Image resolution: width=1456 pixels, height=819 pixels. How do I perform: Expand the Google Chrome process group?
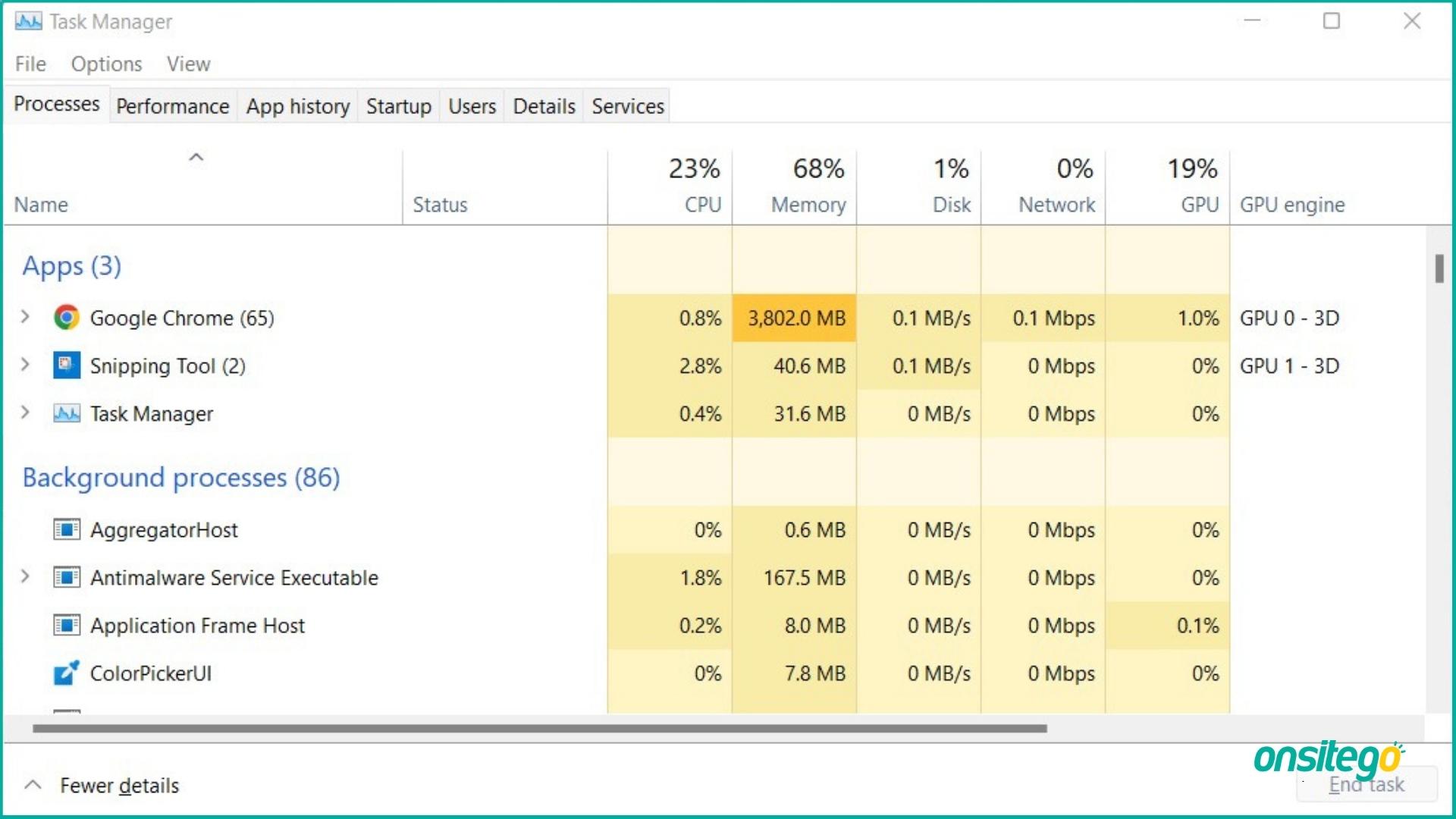[x=25, y=317]
